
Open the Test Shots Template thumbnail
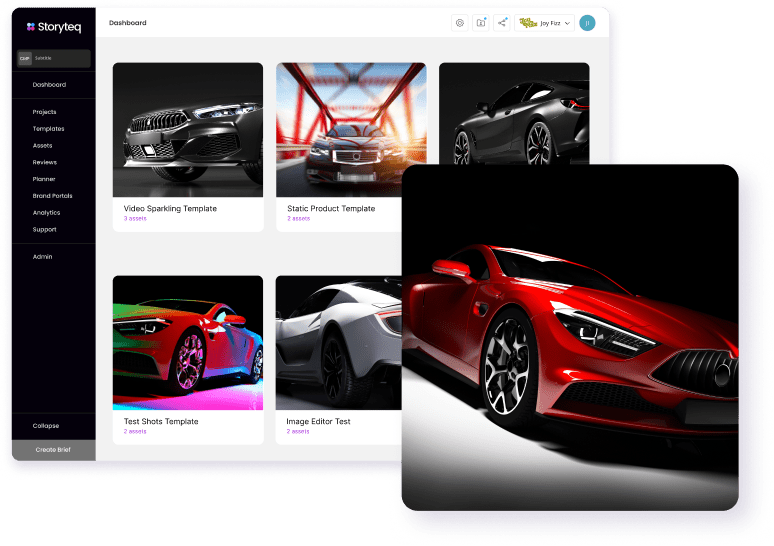pyautogui.click(x=188, y=343)
